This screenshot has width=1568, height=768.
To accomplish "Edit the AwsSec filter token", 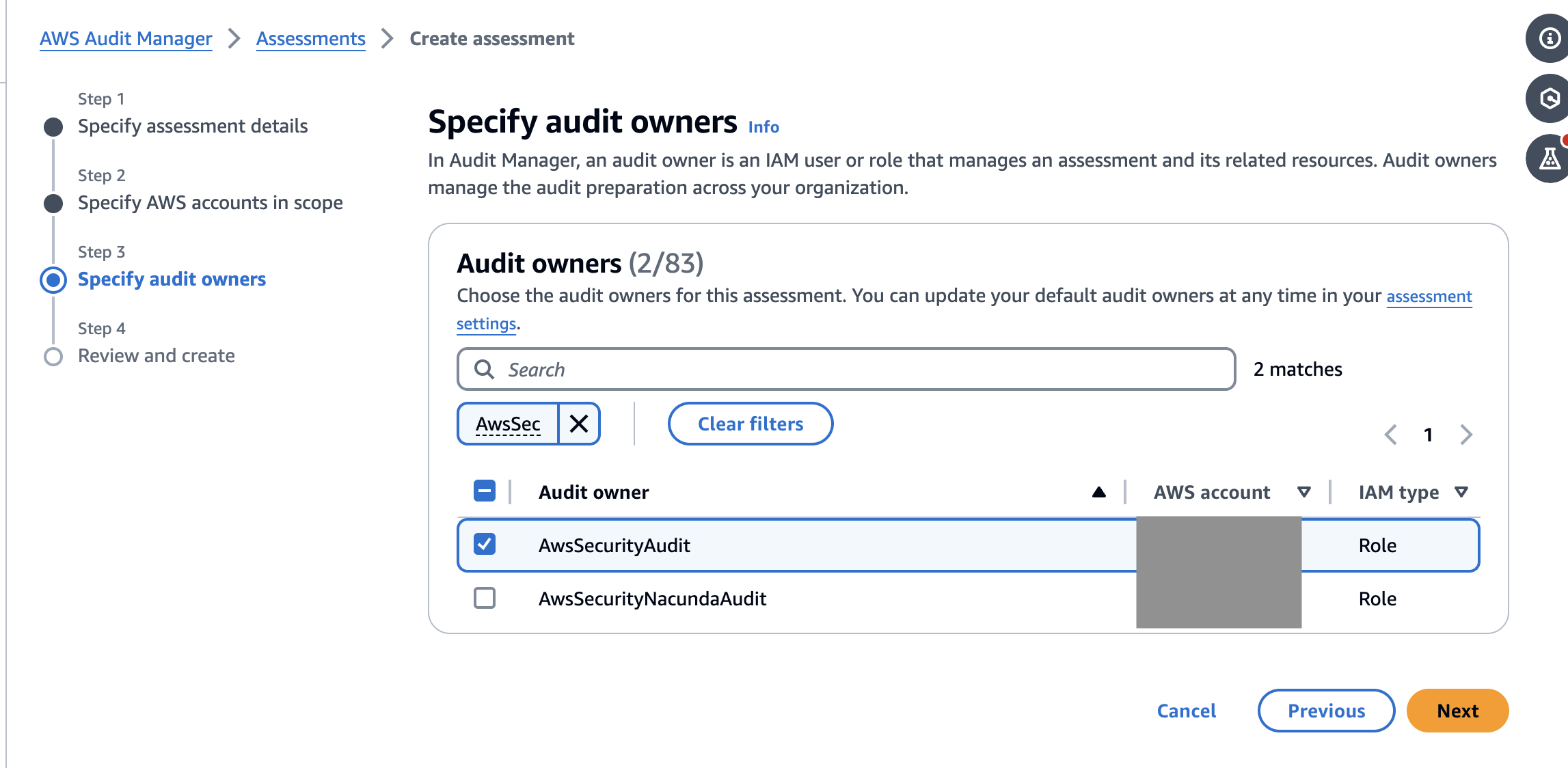I will click(508, 424).
